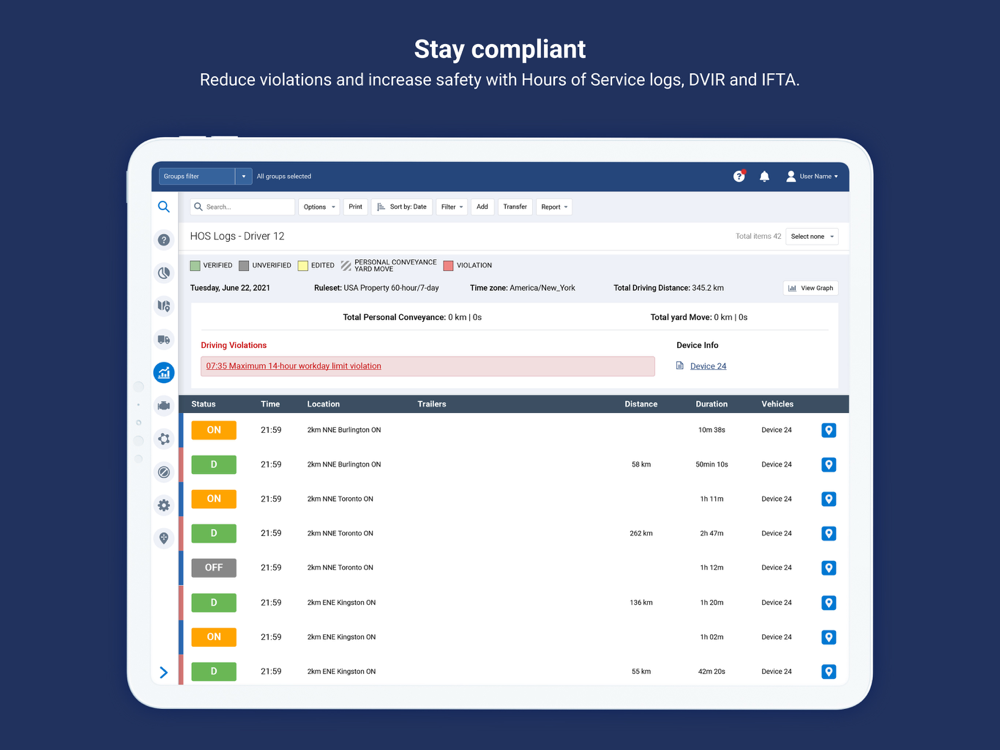Click the yellow EDITED legend swatch
This screenshot has width=1000, height=750.
(303, 265)
